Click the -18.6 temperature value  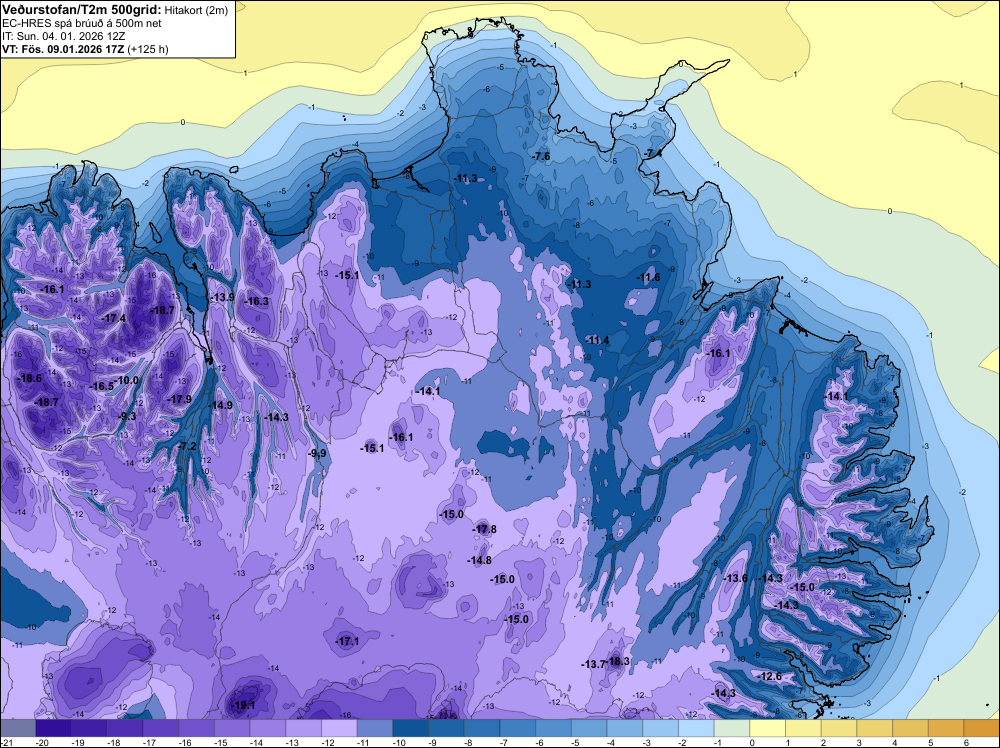(x=29, y=378)
